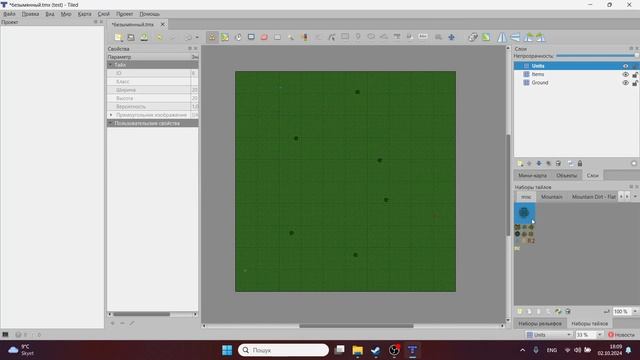Viewport: 640px width, 360px height.
Task: Open the Слой menu
Action: pyautogui.click(x=103, y=14)
